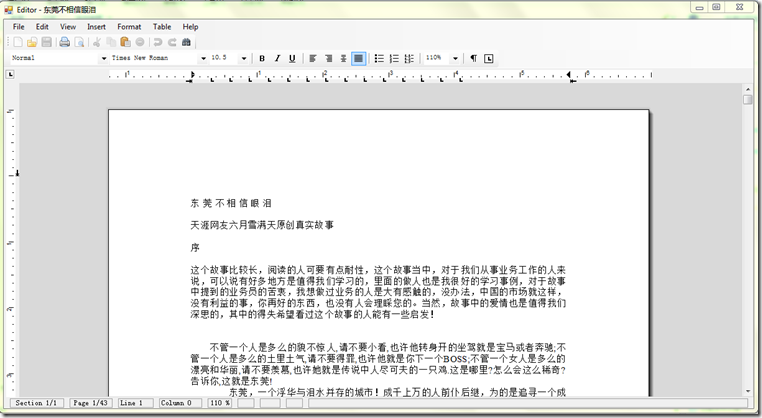Click the text frame icon after pilcrow

(488, 58)
